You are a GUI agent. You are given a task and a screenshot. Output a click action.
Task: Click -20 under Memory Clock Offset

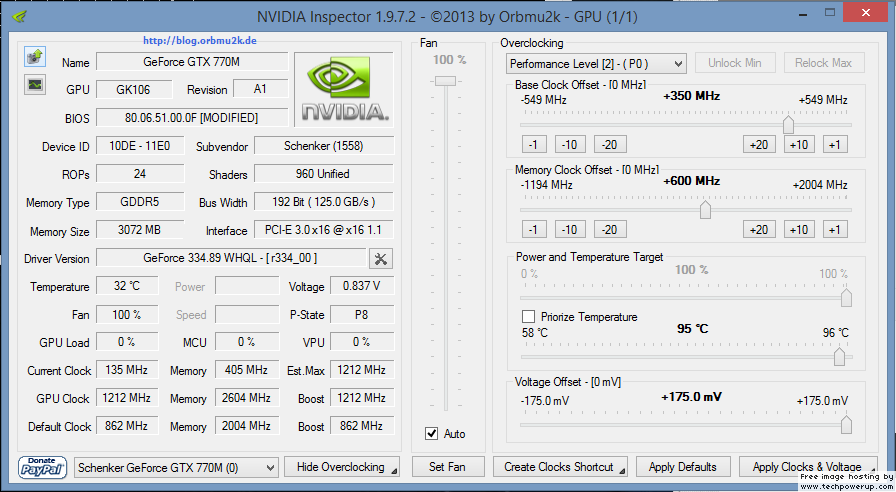(x=610, y=230)
